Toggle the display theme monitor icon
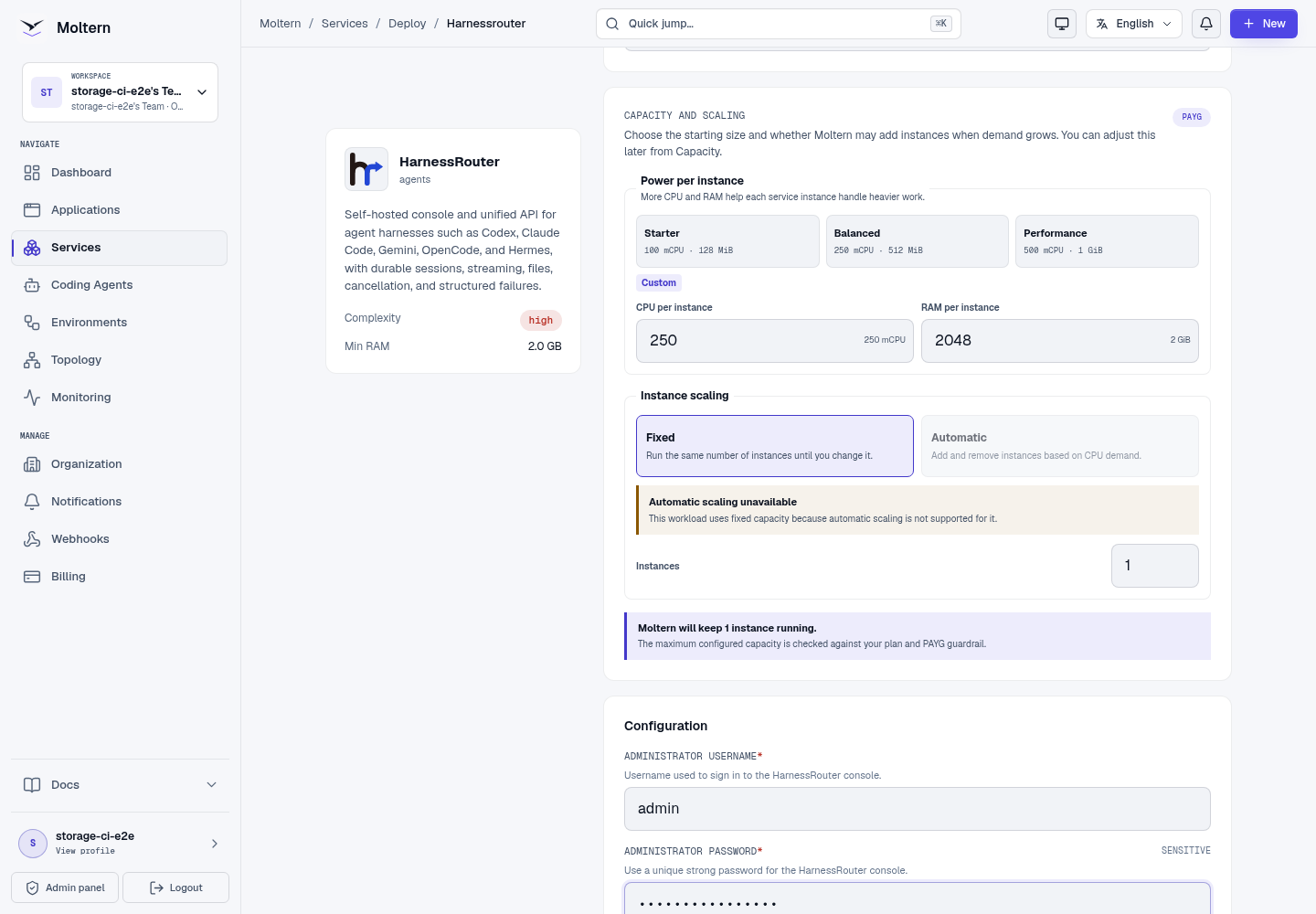 (1062, 24)
